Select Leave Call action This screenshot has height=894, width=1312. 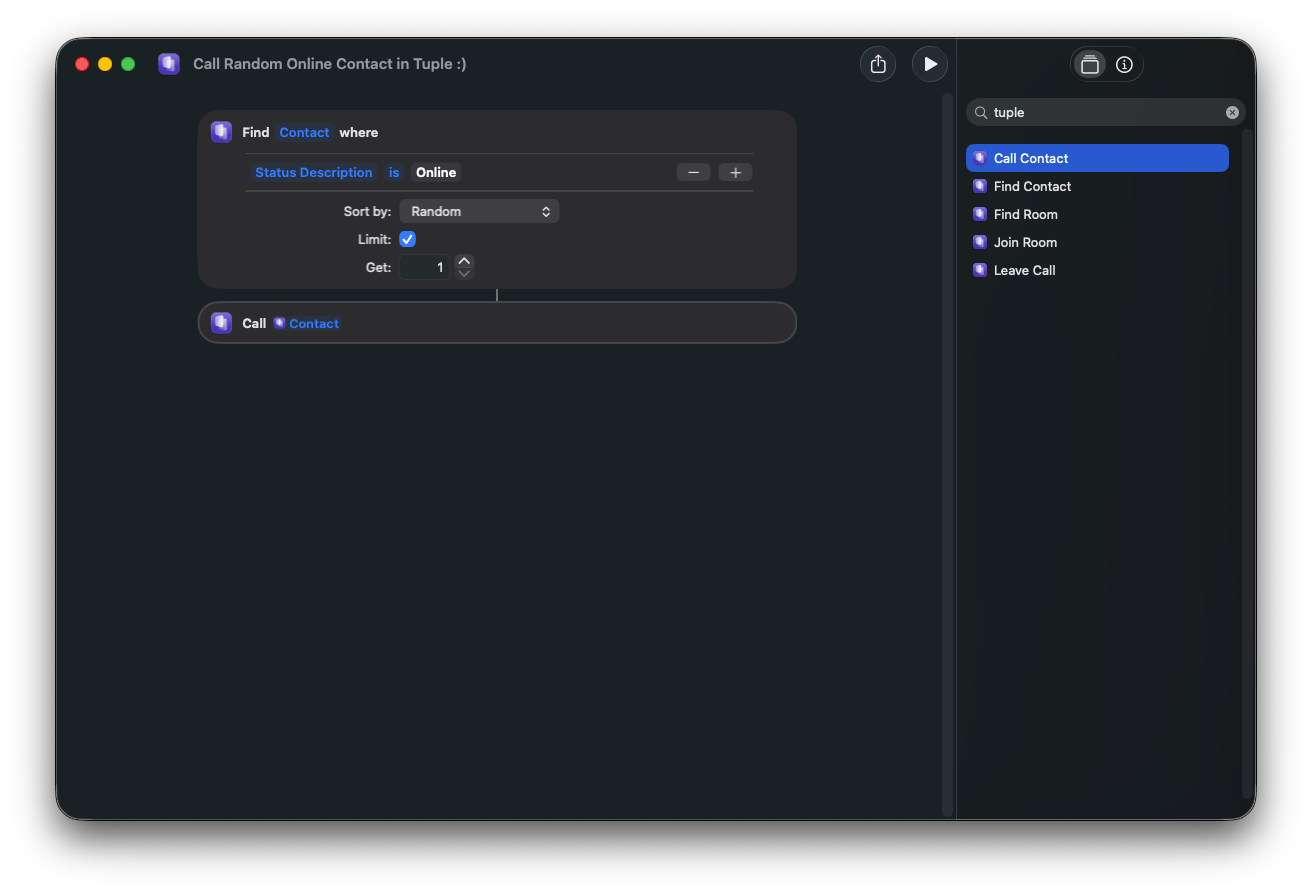[1097, 270]
